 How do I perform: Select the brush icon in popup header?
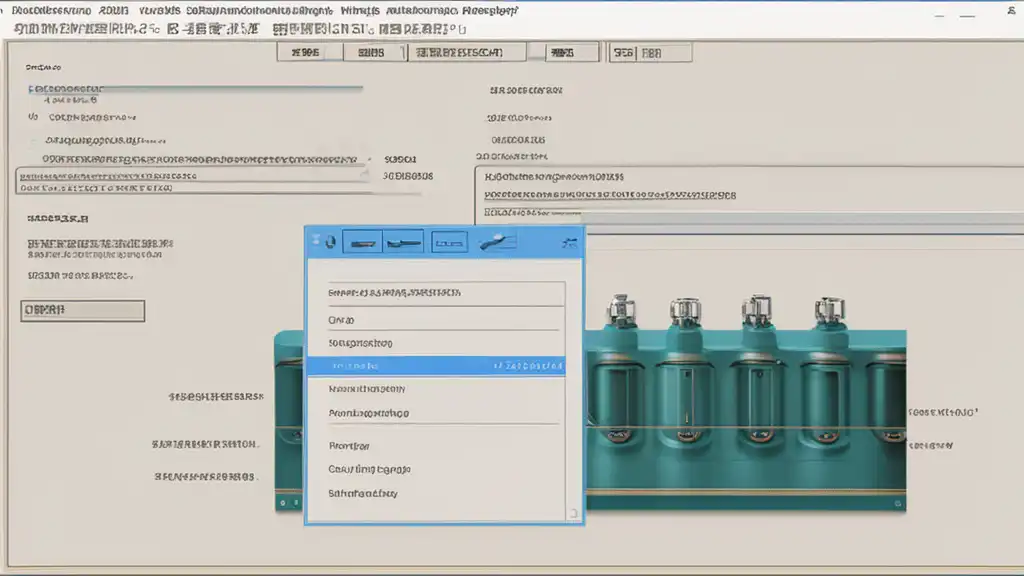point(497,242)
